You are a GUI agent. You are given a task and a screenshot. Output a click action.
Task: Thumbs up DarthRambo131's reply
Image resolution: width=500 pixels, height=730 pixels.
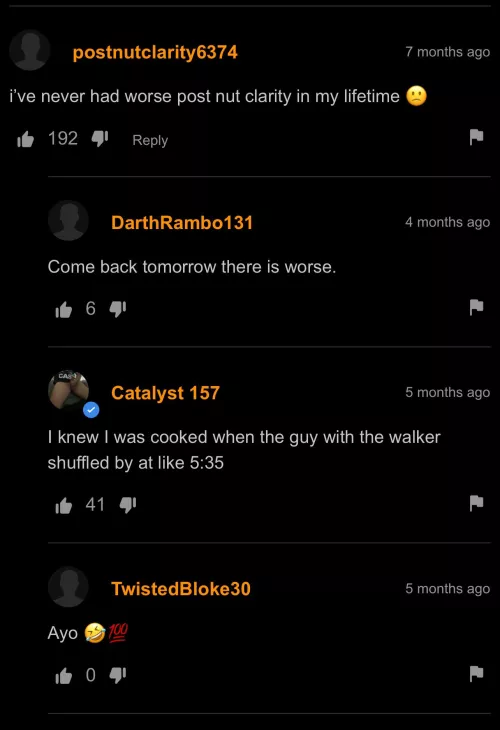[64, 309]
